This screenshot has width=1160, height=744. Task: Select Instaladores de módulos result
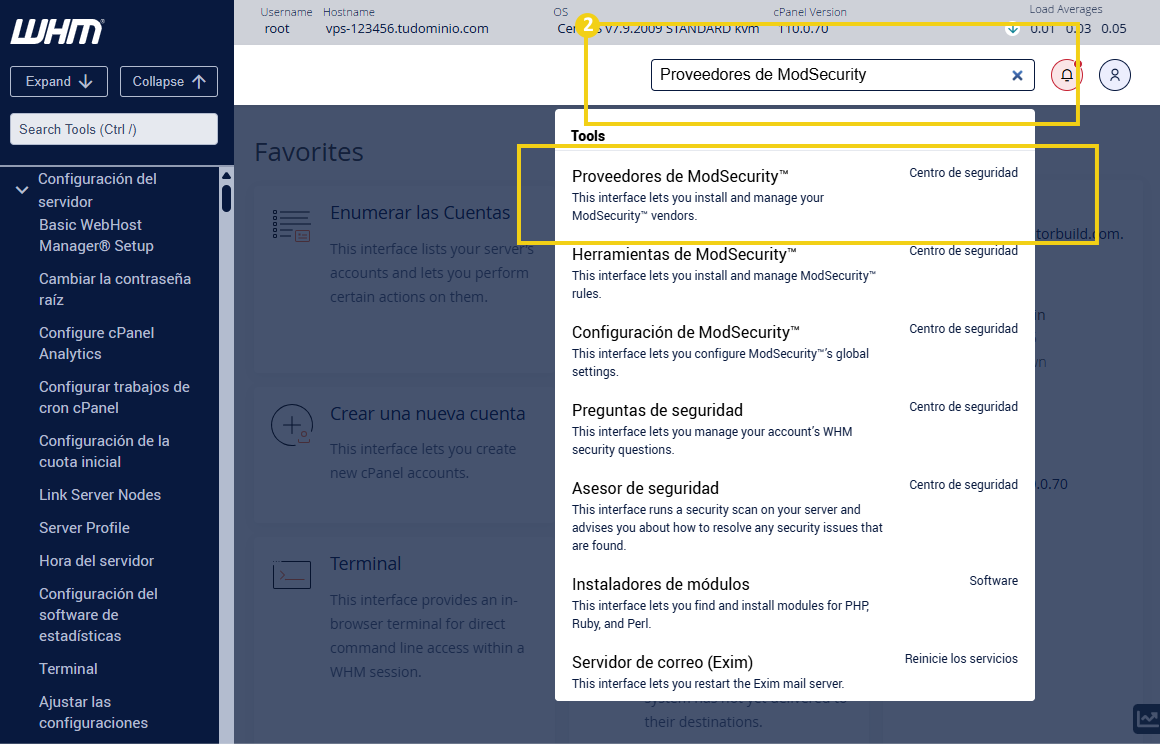tap(795, 603)
